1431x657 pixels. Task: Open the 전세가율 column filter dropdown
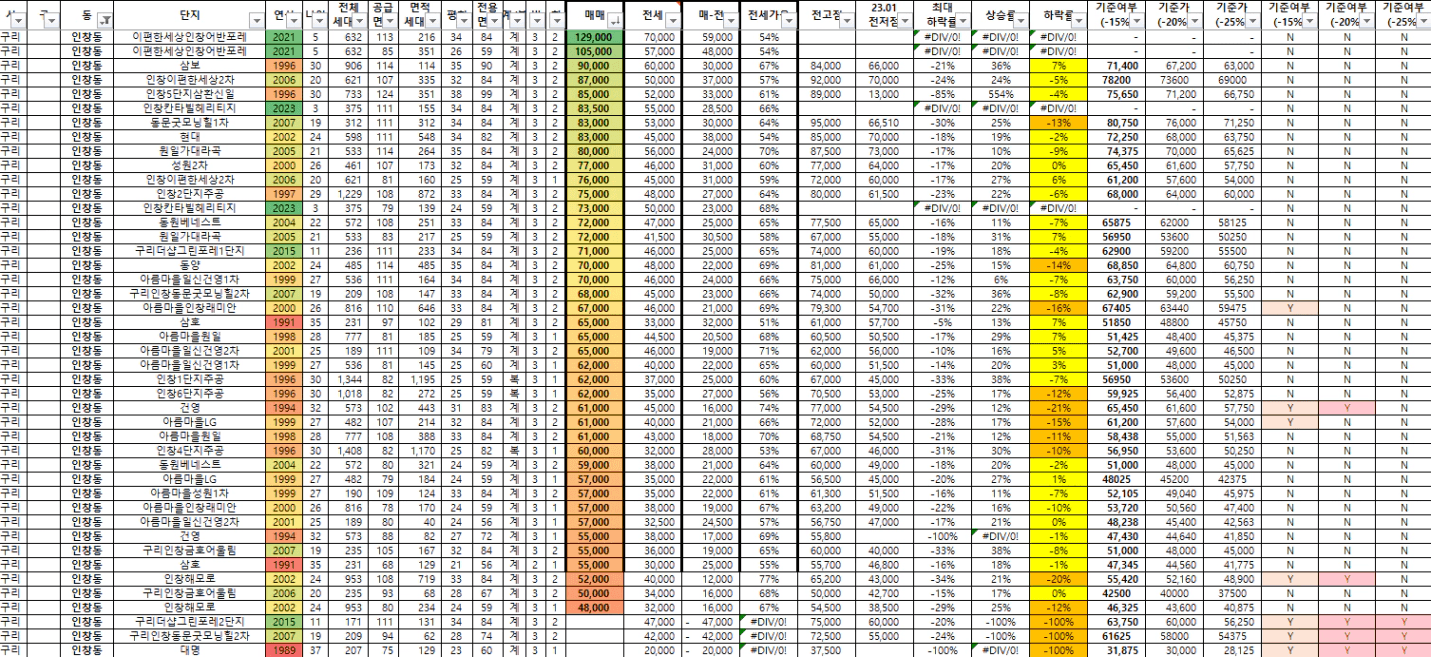(x=788, y=19)
